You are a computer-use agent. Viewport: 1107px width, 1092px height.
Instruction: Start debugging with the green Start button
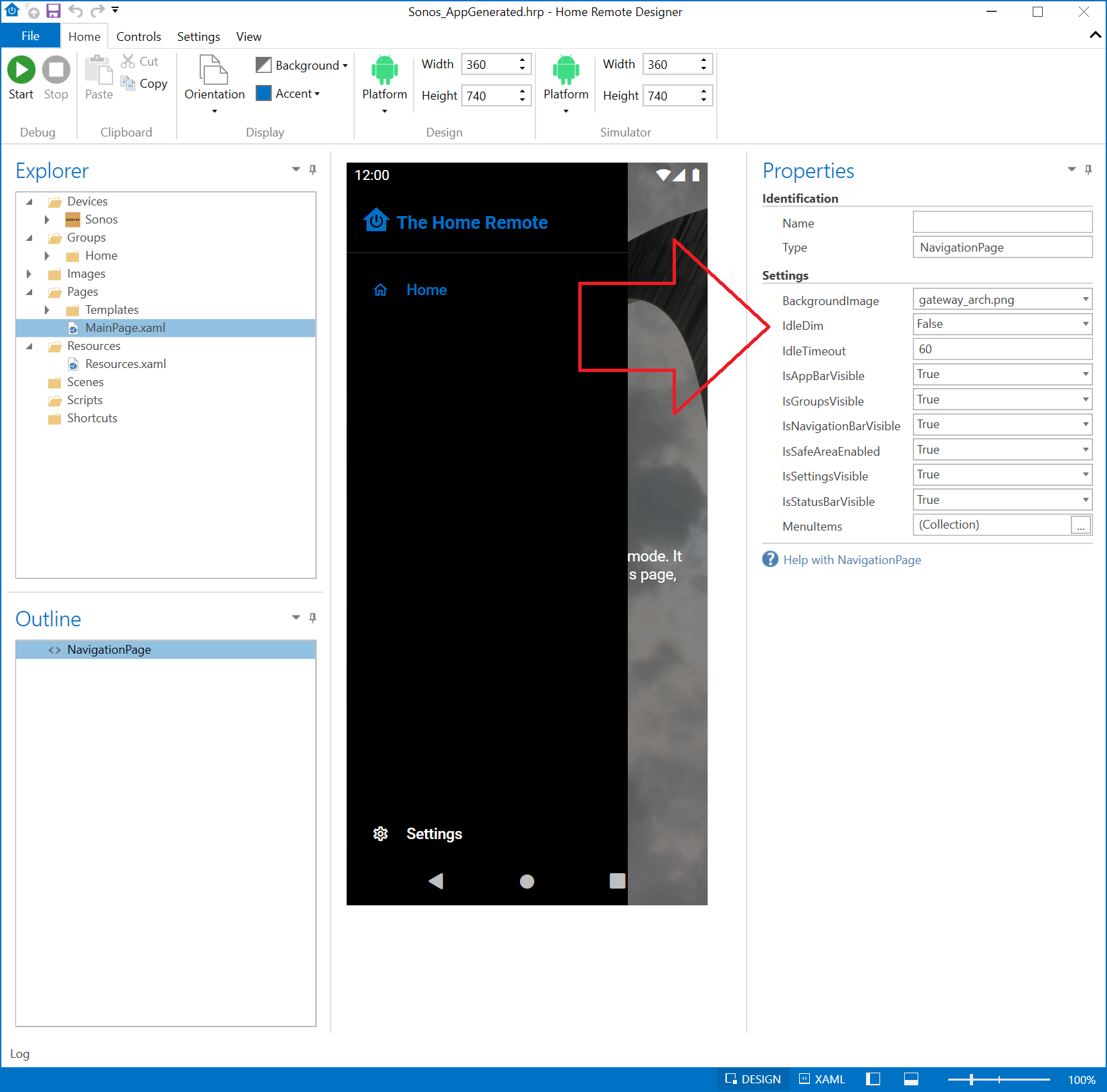pos(21,70)
